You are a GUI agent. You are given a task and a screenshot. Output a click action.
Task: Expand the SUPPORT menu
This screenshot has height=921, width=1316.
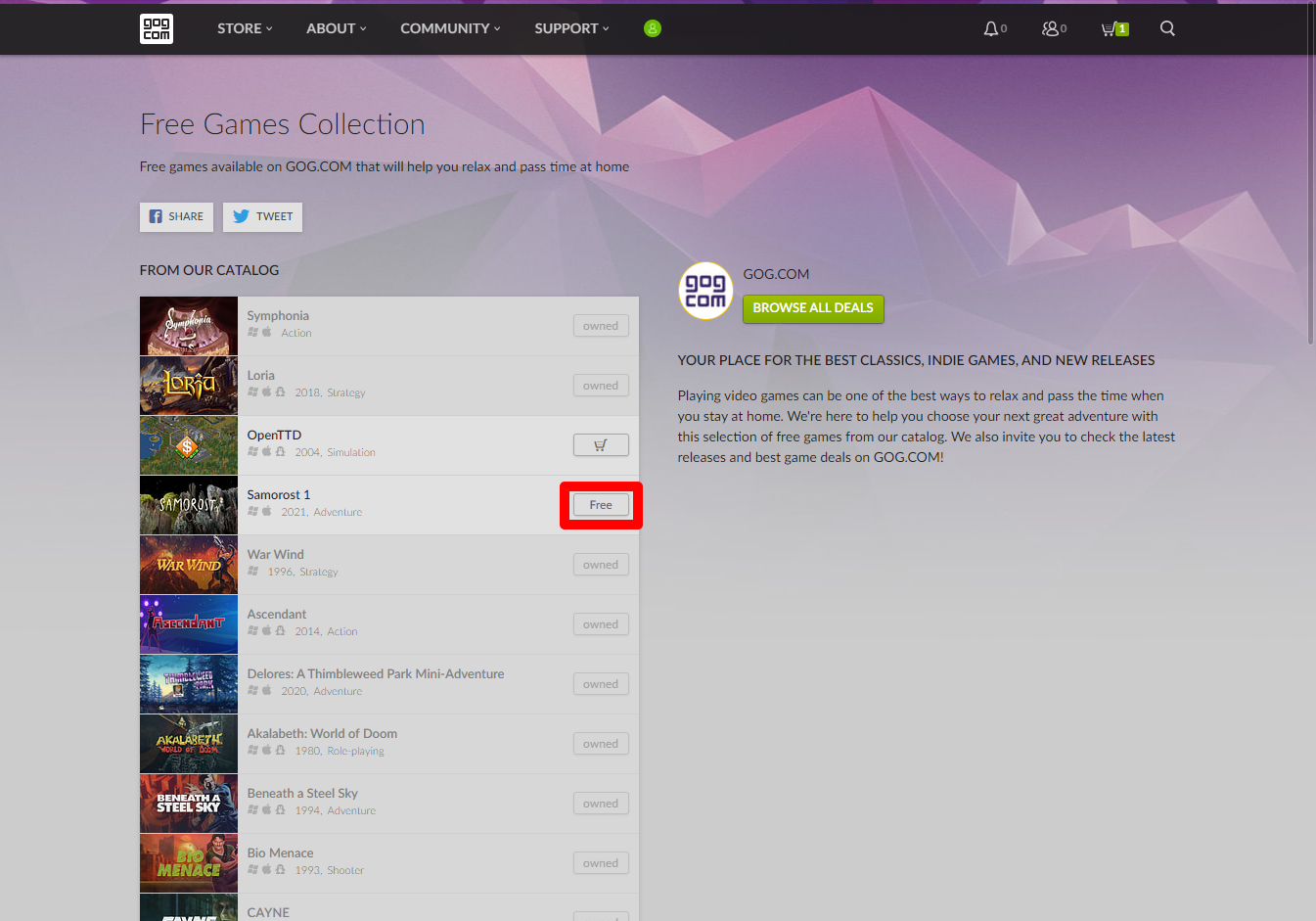pos(571,28)
